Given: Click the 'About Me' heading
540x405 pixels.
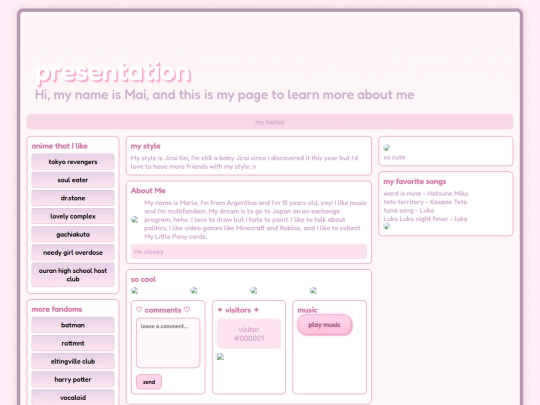Looking at the screenshot, I should [x=148, y=191].
